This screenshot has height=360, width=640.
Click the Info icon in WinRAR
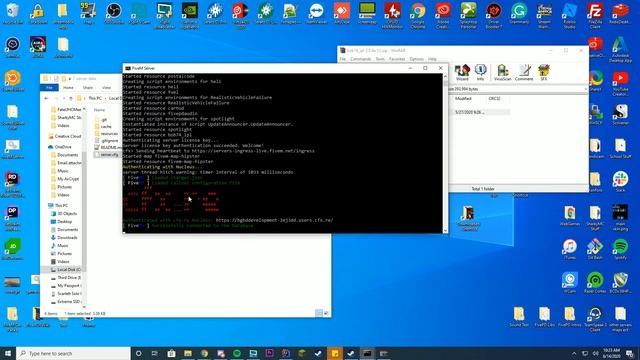[x=480, y=73]
